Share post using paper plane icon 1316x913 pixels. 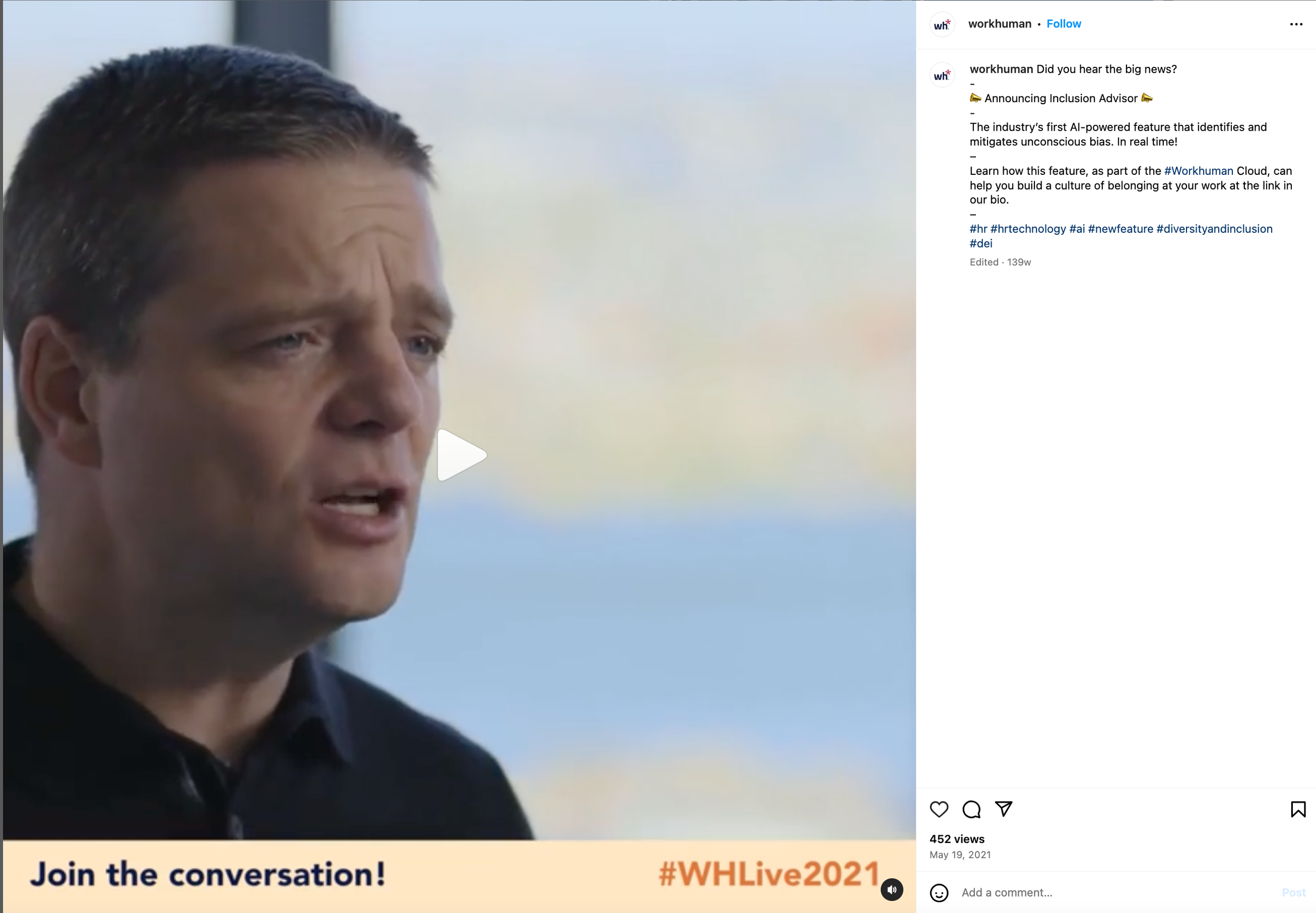click(1004, 808)
